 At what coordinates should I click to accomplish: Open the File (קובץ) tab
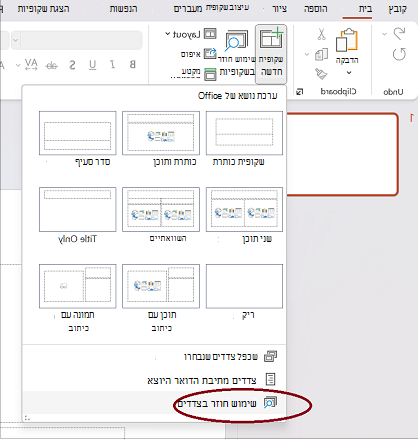click(x=398, y=9)
